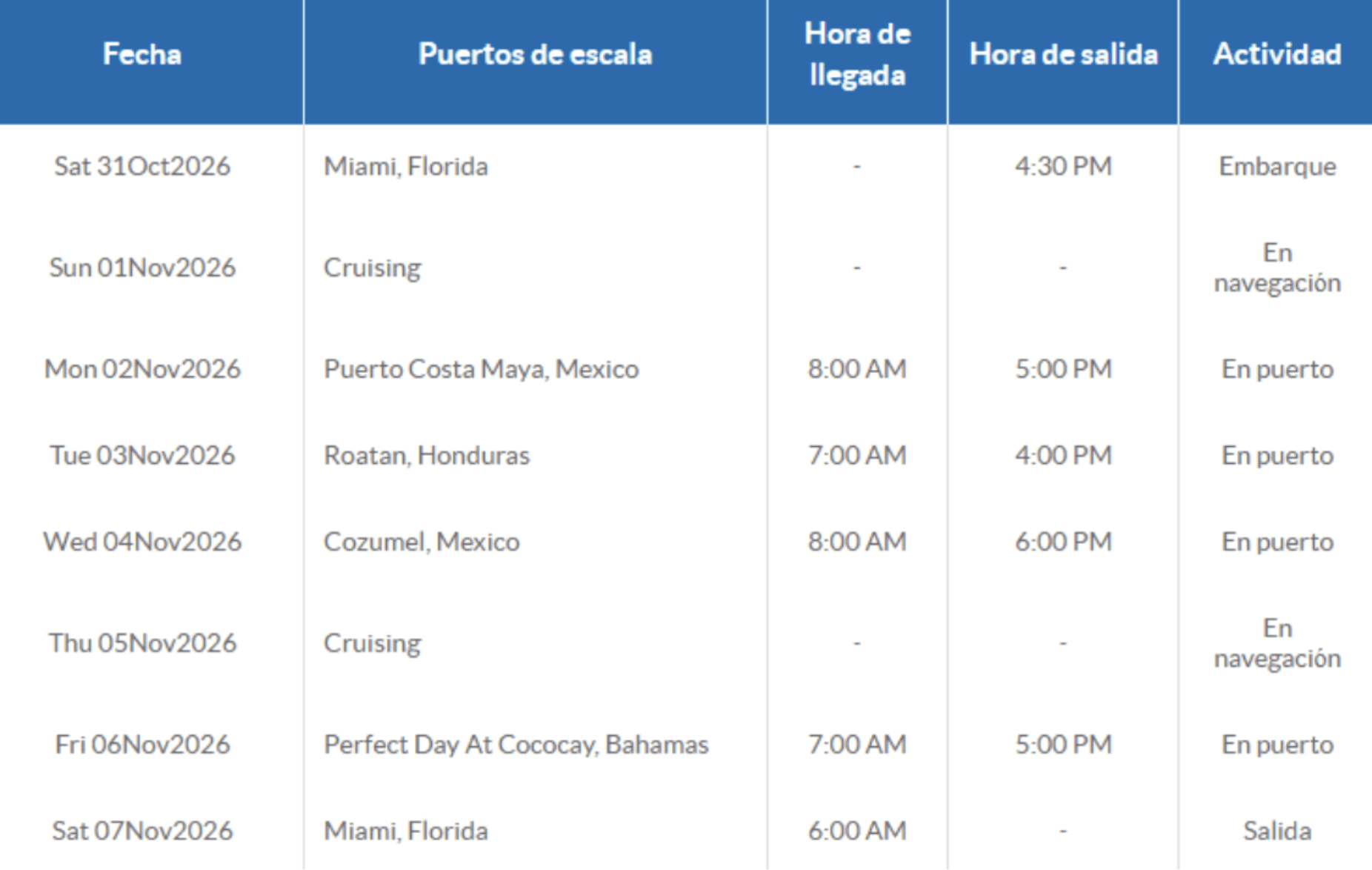Click the Thu 05Nov2026 date cell
Screen dimensions: 1372x870
coord(142,642)
